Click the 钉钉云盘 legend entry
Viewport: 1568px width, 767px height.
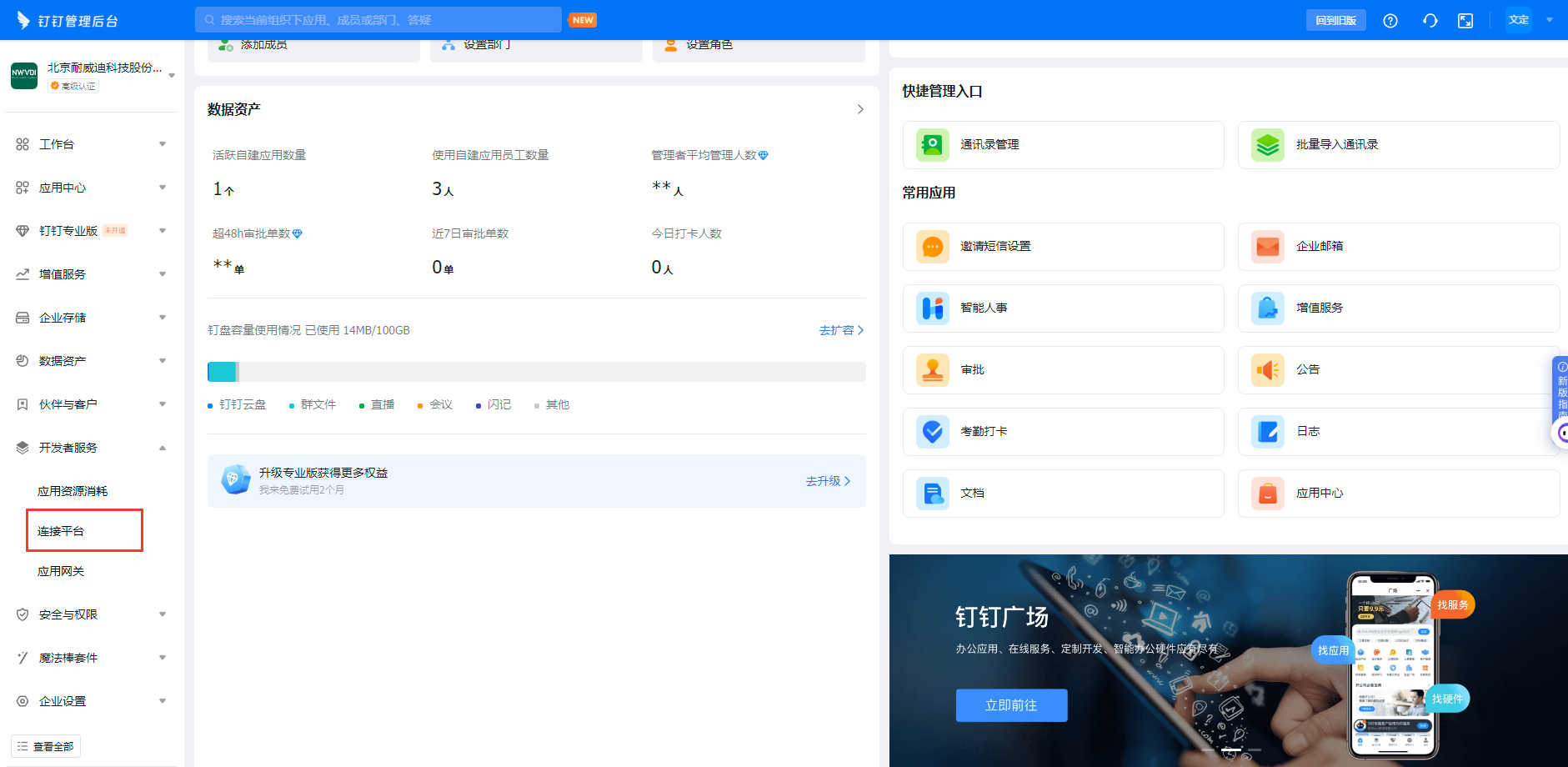[237, 405]
